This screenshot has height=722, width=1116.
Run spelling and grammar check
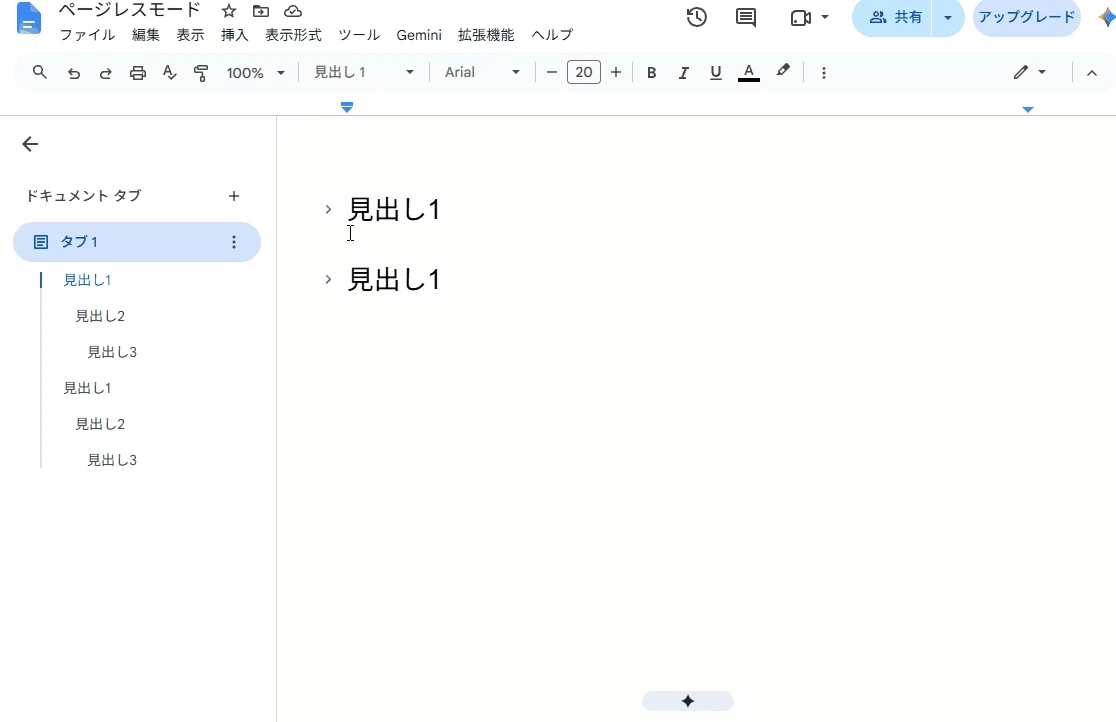[169, 73]
